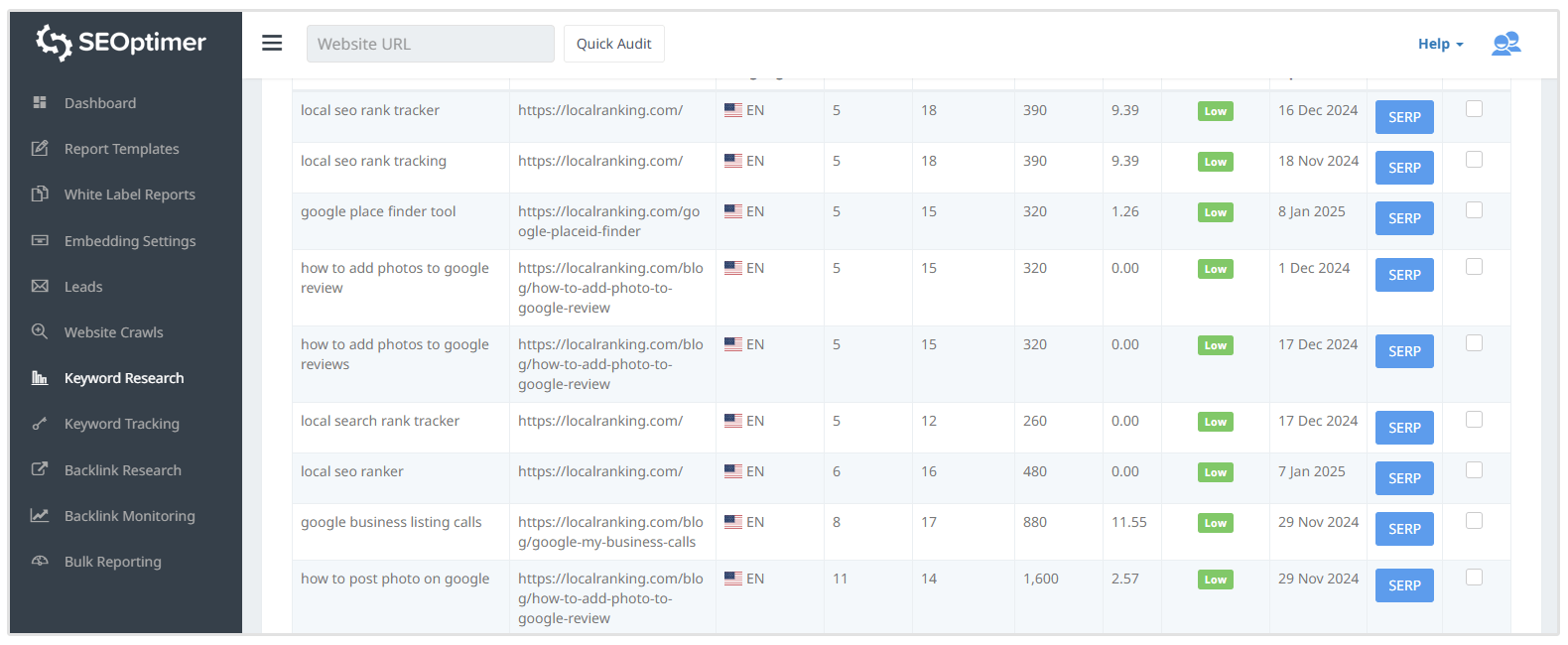
Task: Click the Dashboard grid icon
Action: pyautogui.click(x=40, y=102)
